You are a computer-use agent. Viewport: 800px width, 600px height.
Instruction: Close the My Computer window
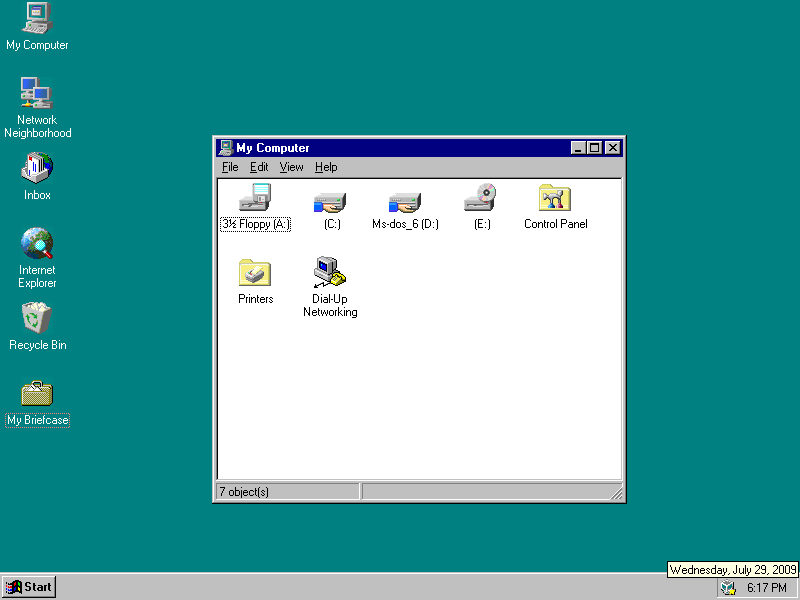click(x=613, y=148)
